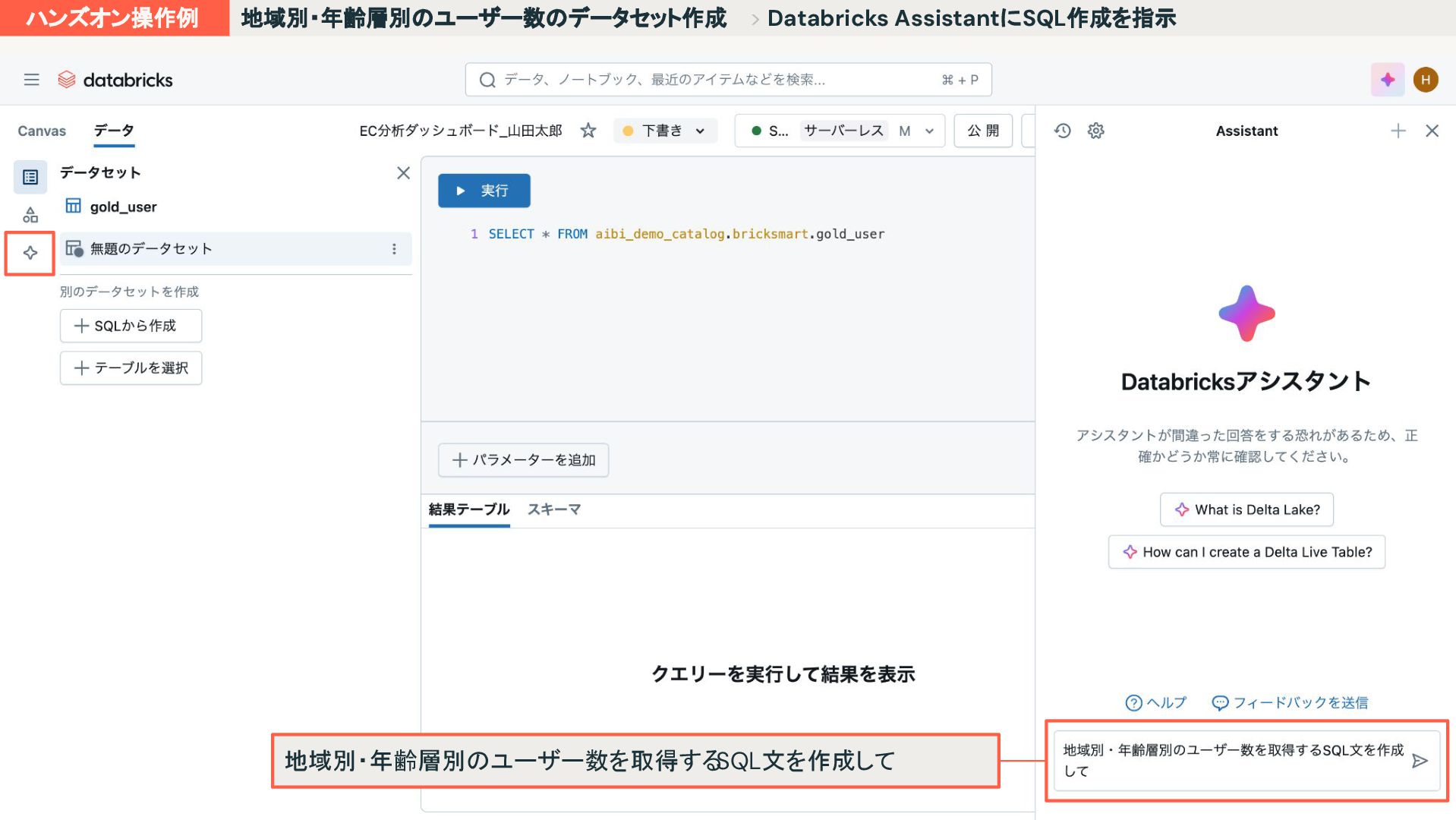Select the 結果テーブル tab
1456x820 pixels.
tap(468, 509)
